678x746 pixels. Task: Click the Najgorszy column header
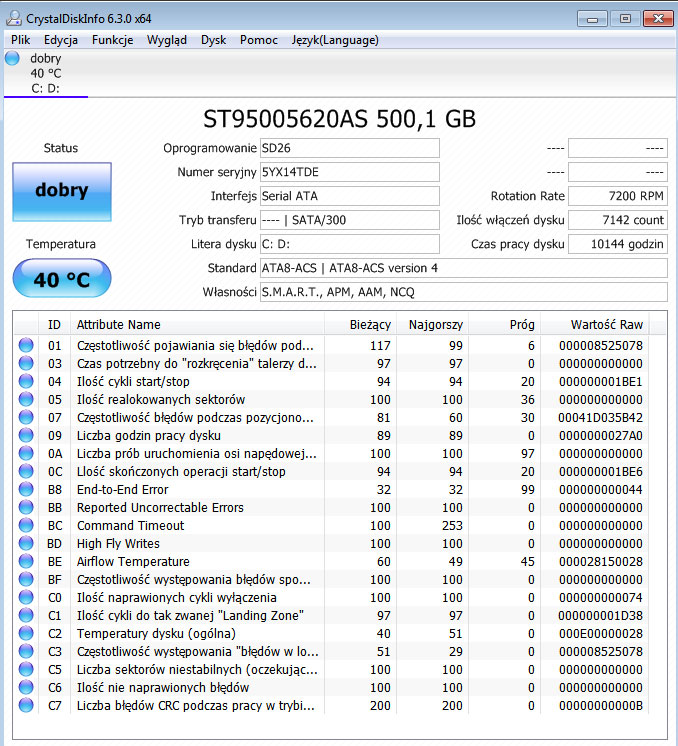432,324
